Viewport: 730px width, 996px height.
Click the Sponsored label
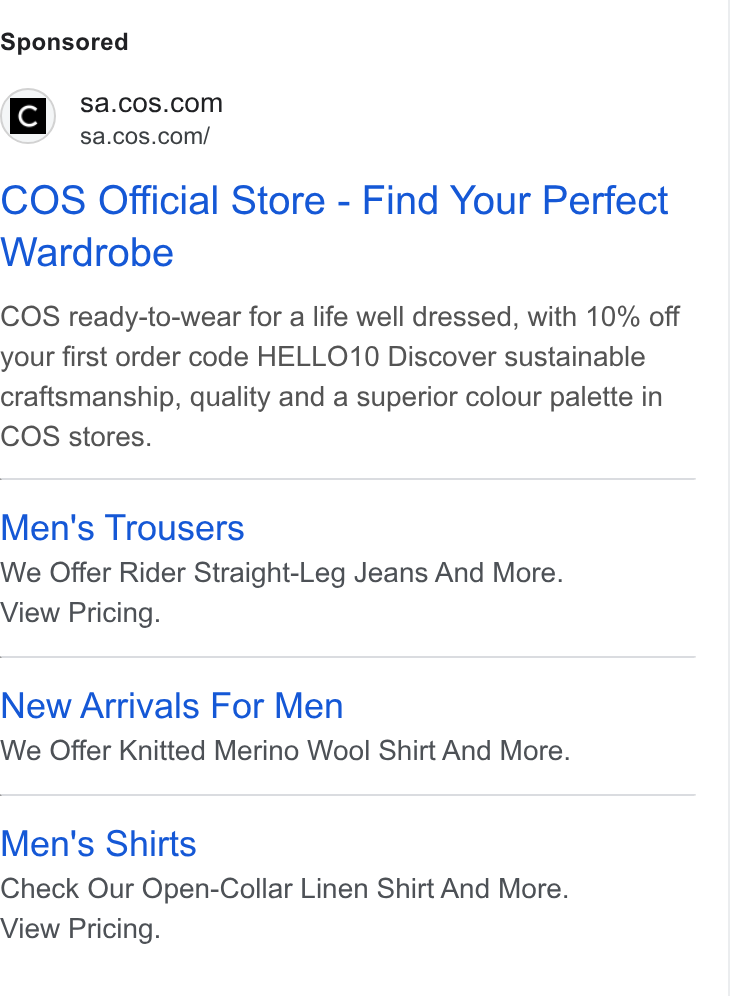pos(64,42)
